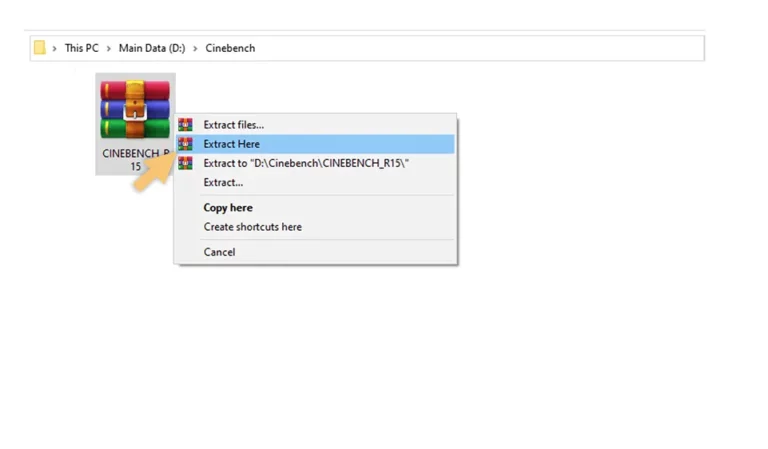Click the CINEBENCH_R15 file name label

[x=136, y=160]
